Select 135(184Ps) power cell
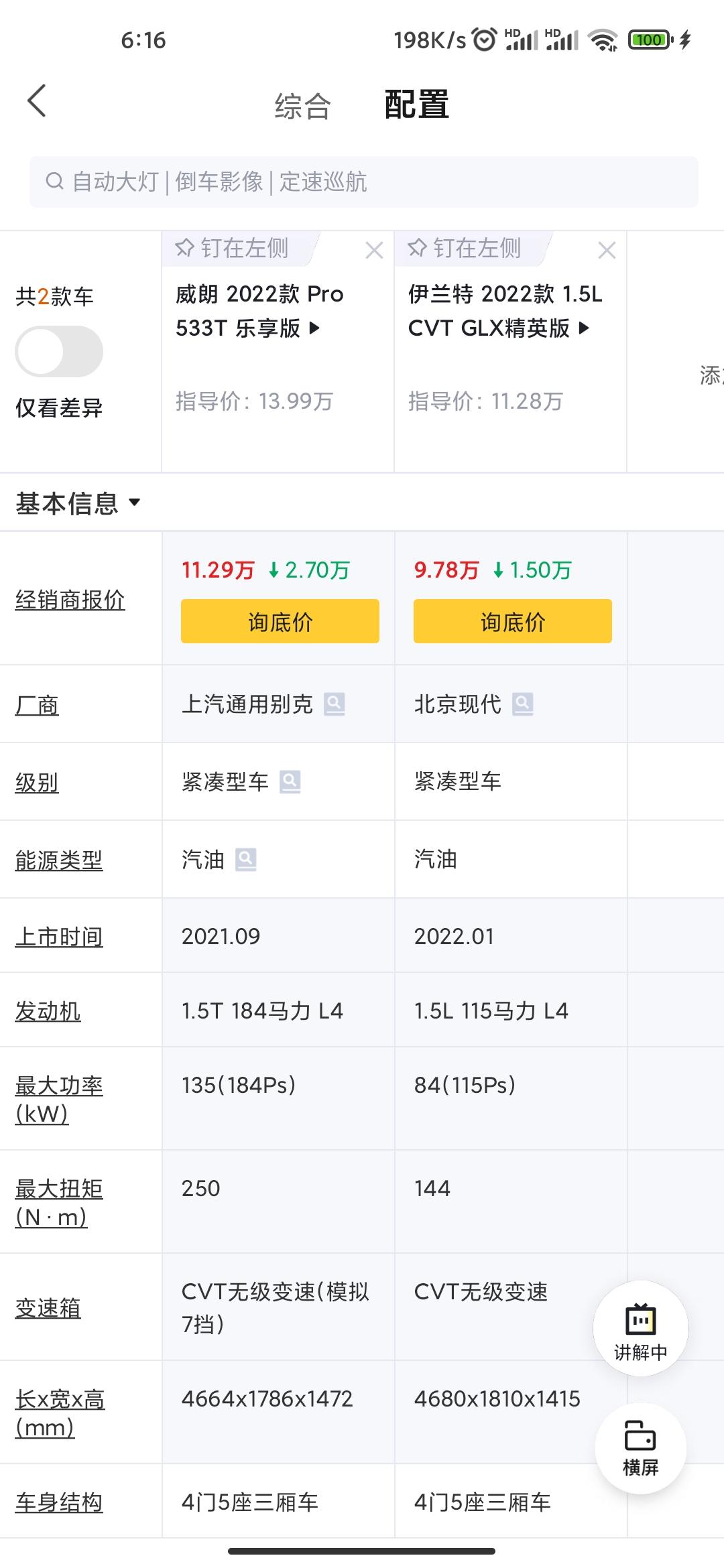Screen dimensions: 724x1568 point(278,1099)
